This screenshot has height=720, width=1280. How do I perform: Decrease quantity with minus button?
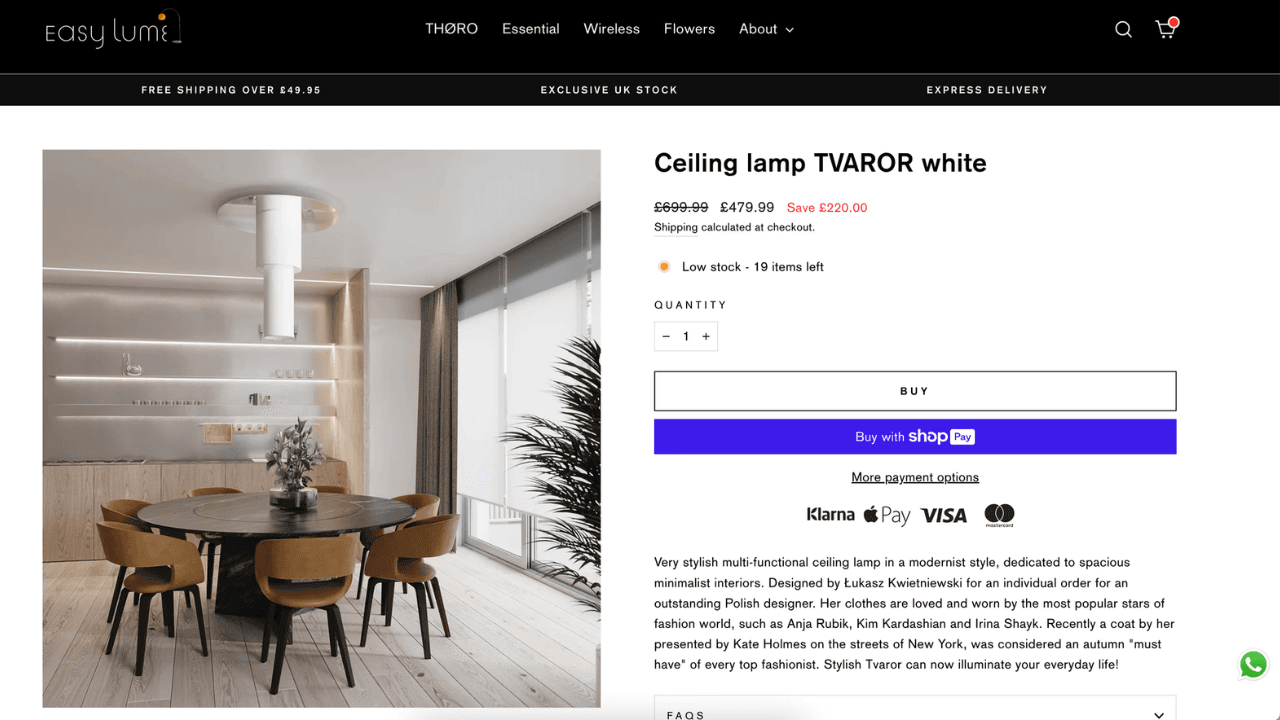coord(666,336)
